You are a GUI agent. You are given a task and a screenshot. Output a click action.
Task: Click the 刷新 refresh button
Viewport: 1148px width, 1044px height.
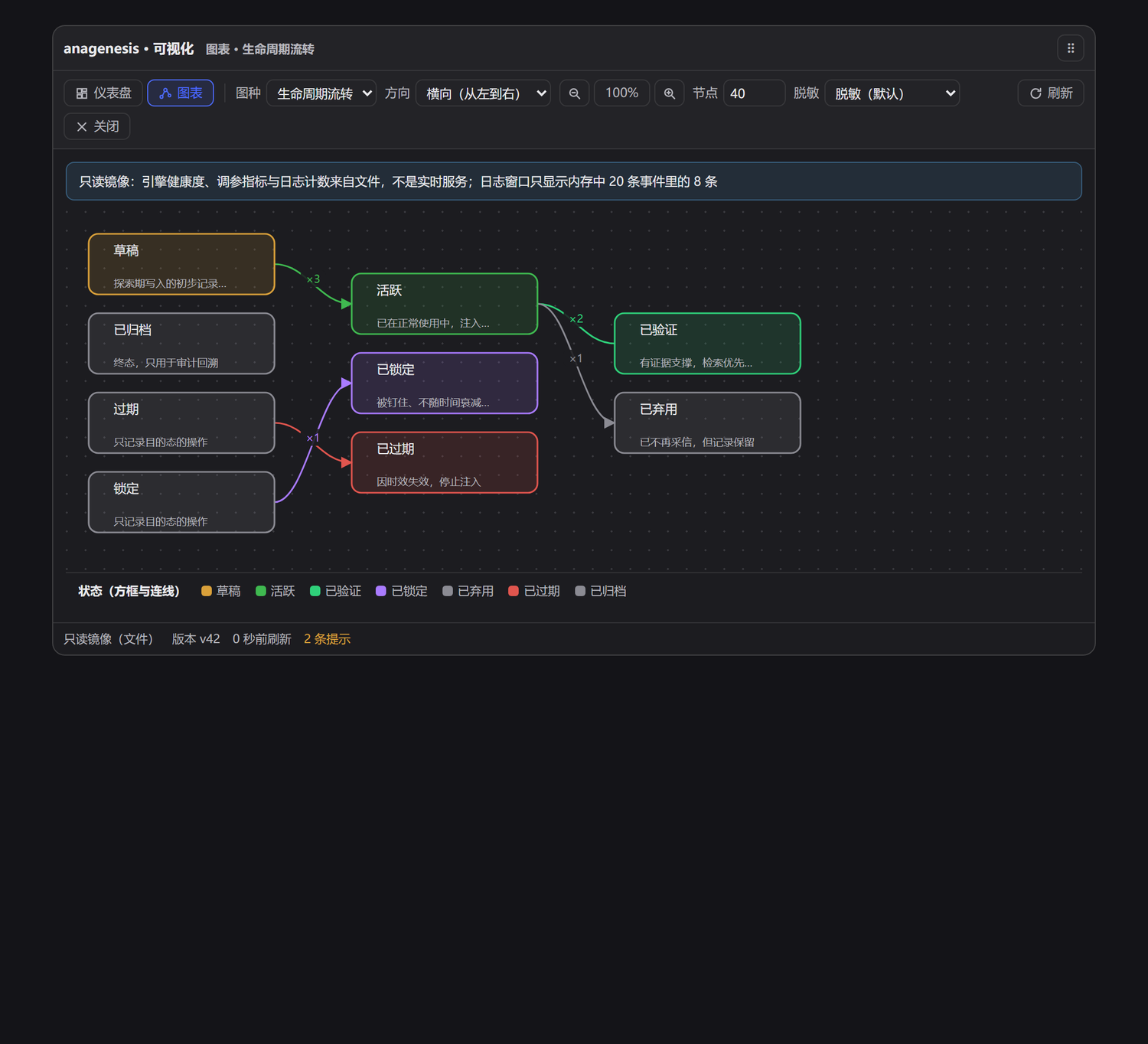pos(1051,93)
